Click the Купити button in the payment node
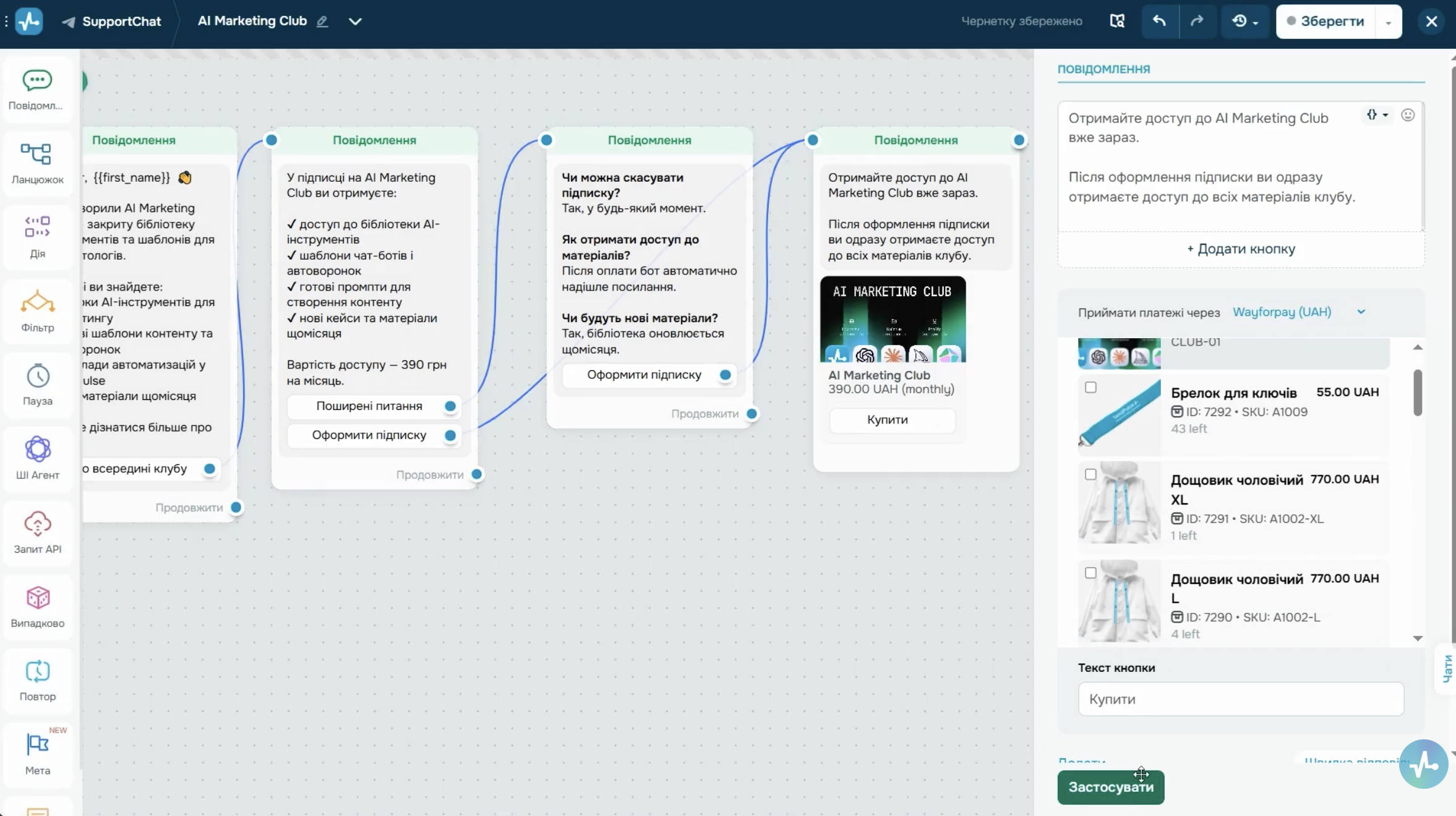 pos(892,420)
